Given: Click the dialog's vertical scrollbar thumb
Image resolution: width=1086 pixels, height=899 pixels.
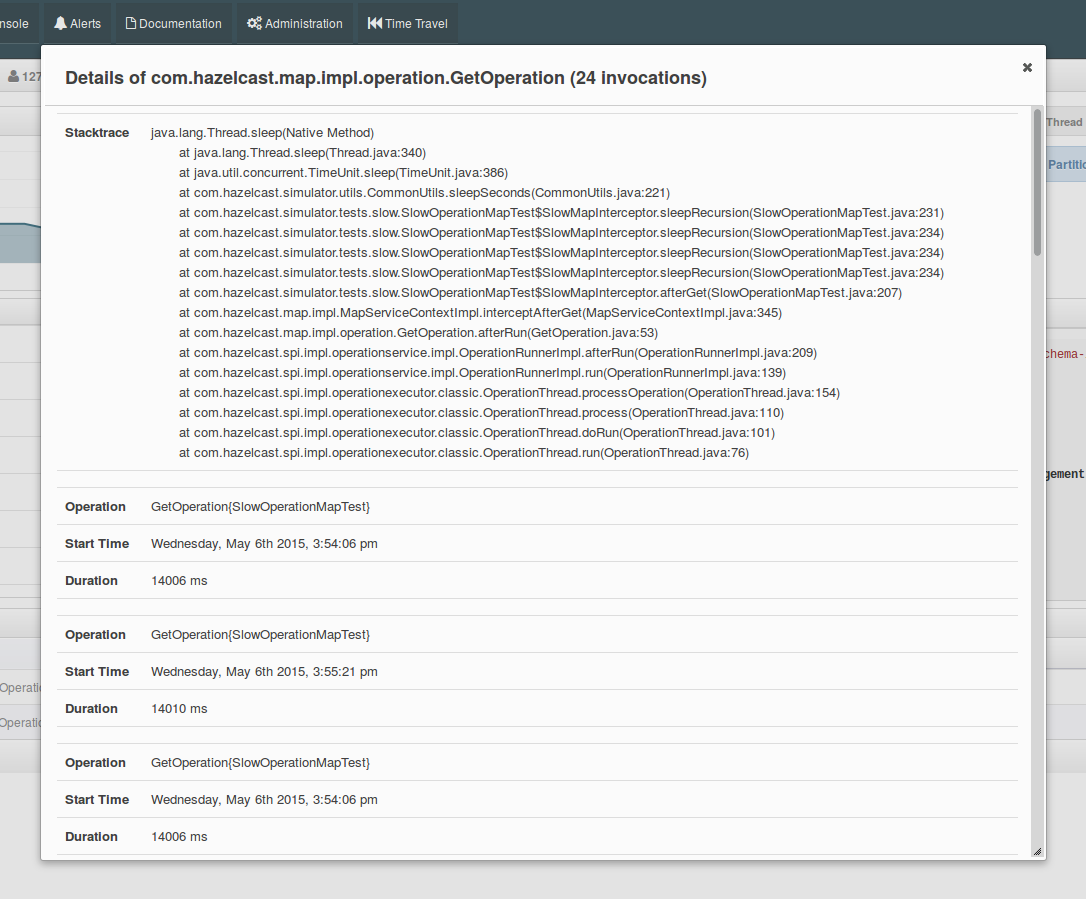Looking at the screenshot, I should (x=1037, y=180).
